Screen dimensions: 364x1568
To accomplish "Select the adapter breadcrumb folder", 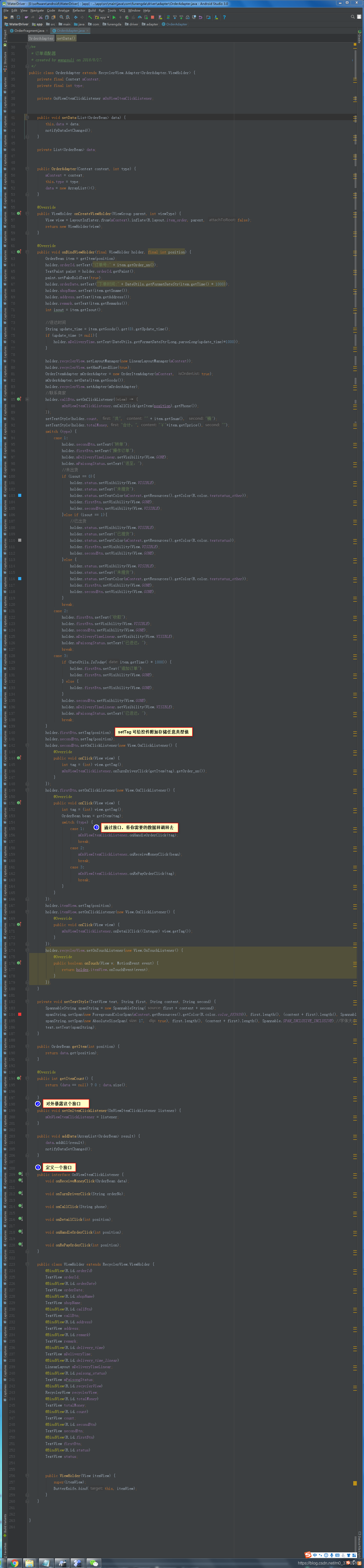I will point(149,24).
